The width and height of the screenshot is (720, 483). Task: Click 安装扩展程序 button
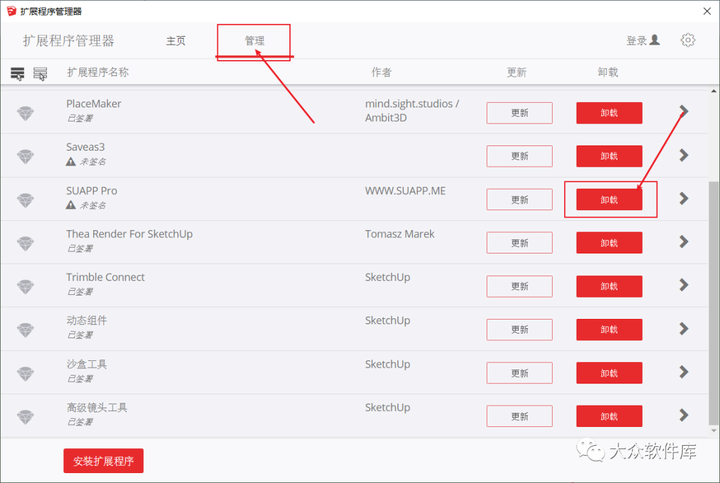tap(103, 461)
